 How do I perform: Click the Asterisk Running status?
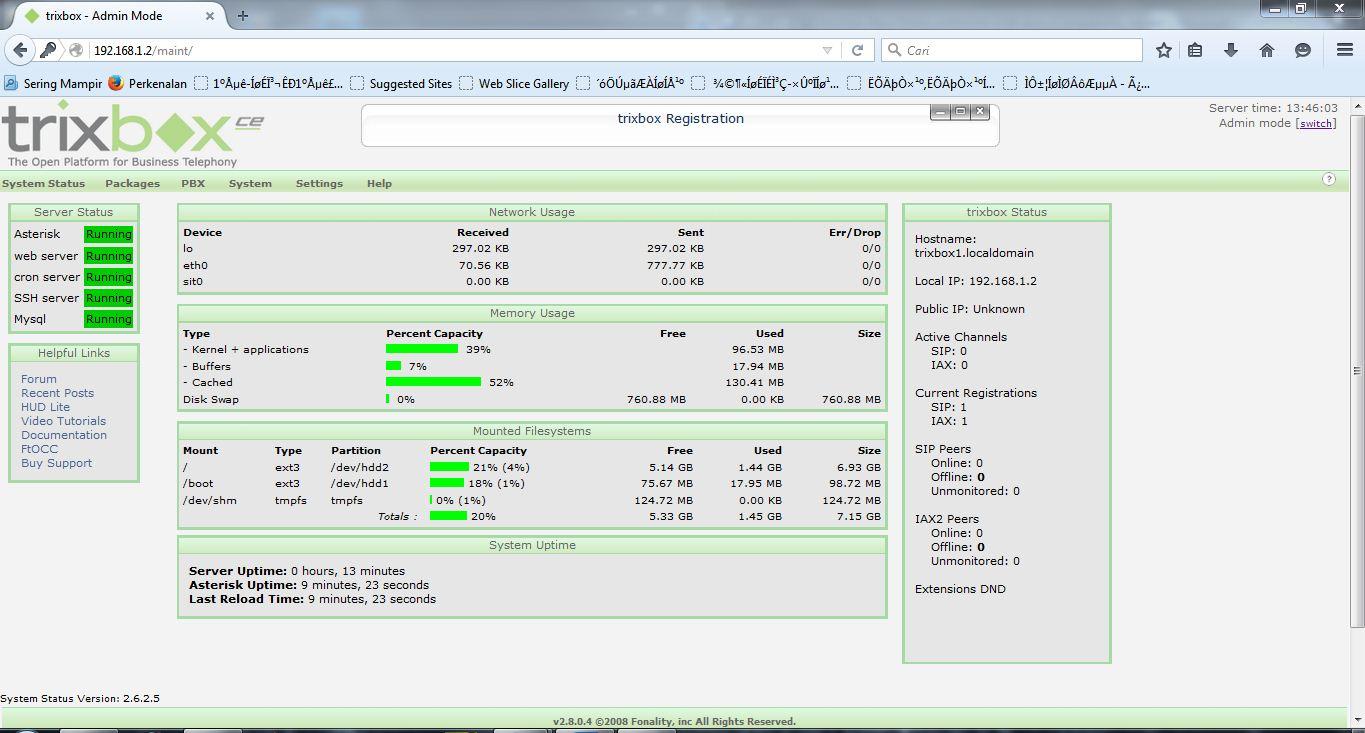(108, 234)
